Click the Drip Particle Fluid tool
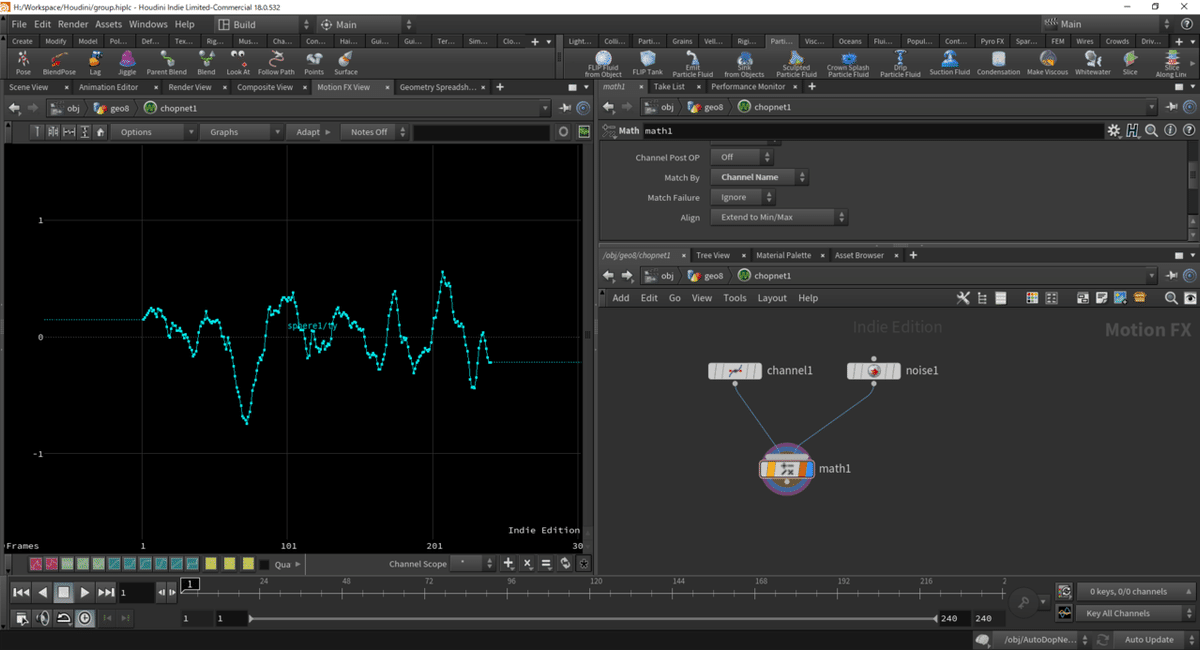Viewport: 1200px width, 650px height. [x=900, y=64]
